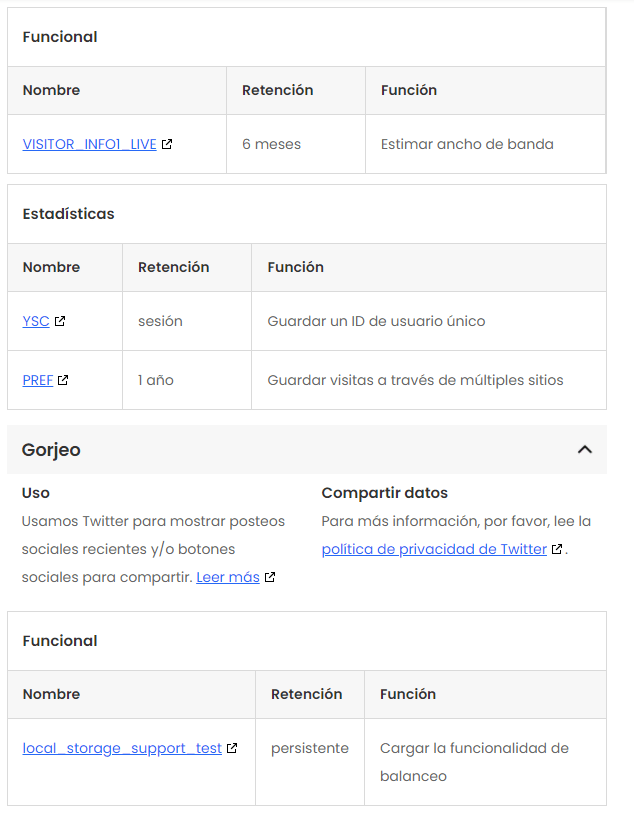Collapse Gorjeo section with the chevron arrow
The width and height of the screenshot is (634, 814).
click(585, 450)
